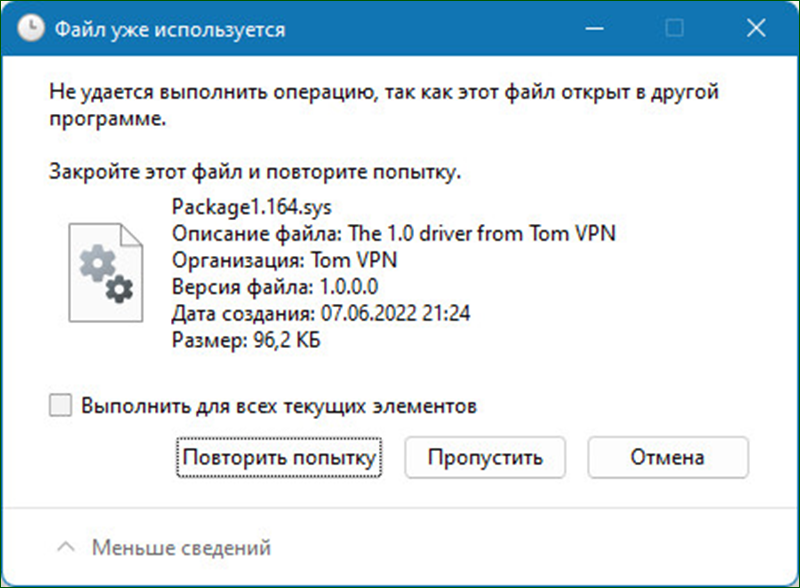Click the greyed-out maximize button
This screenshot has height=588, width=800.
(675, 28)
